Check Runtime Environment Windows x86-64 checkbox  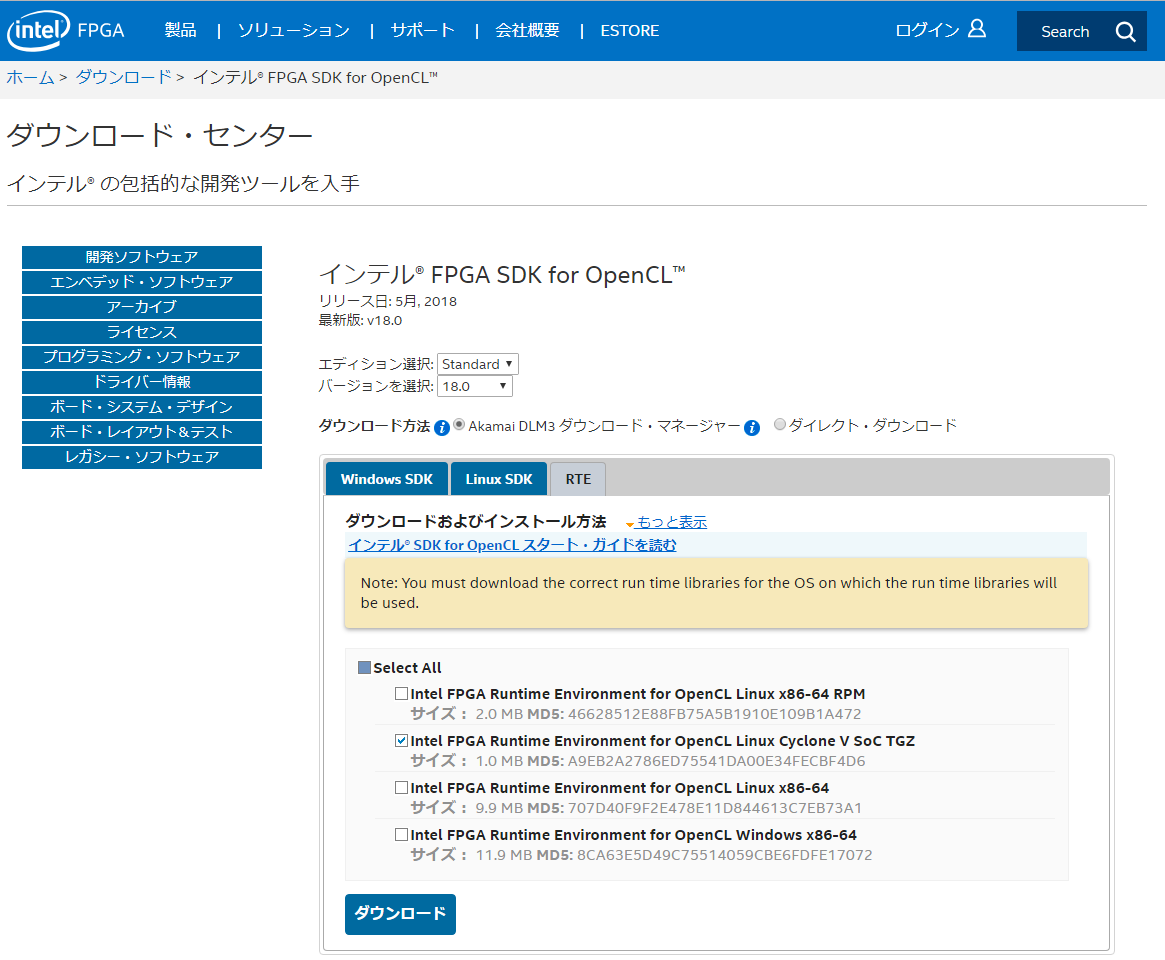401,834
